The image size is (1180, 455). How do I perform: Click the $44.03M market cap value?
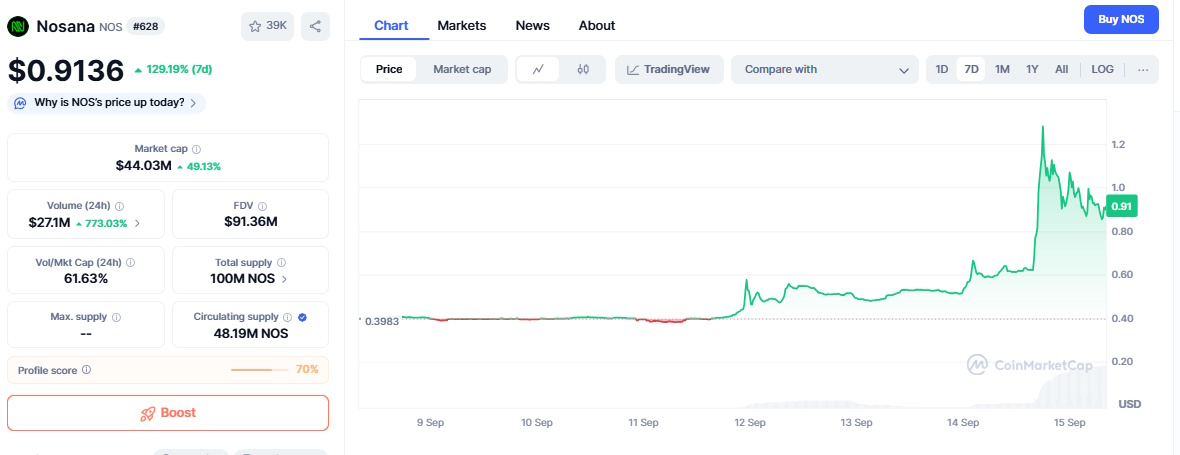[143, 165]
